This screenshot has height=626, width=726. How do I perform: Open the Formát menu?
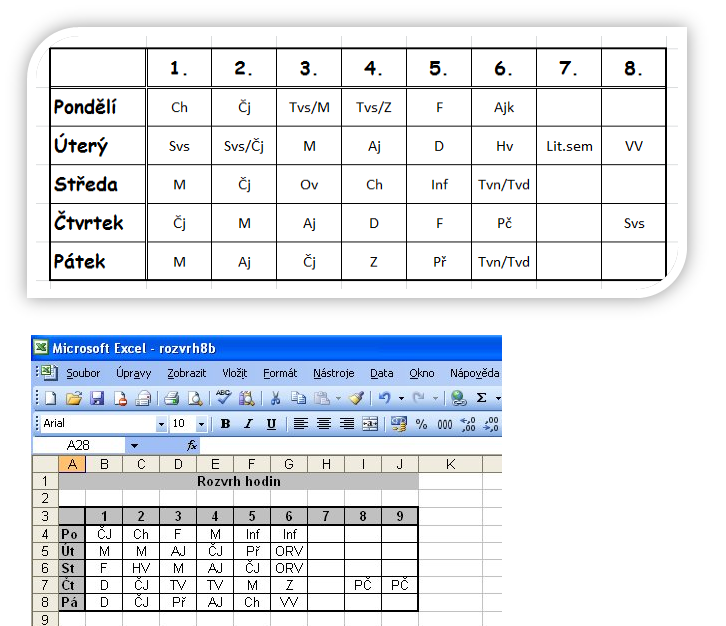(x=280, y=373)
